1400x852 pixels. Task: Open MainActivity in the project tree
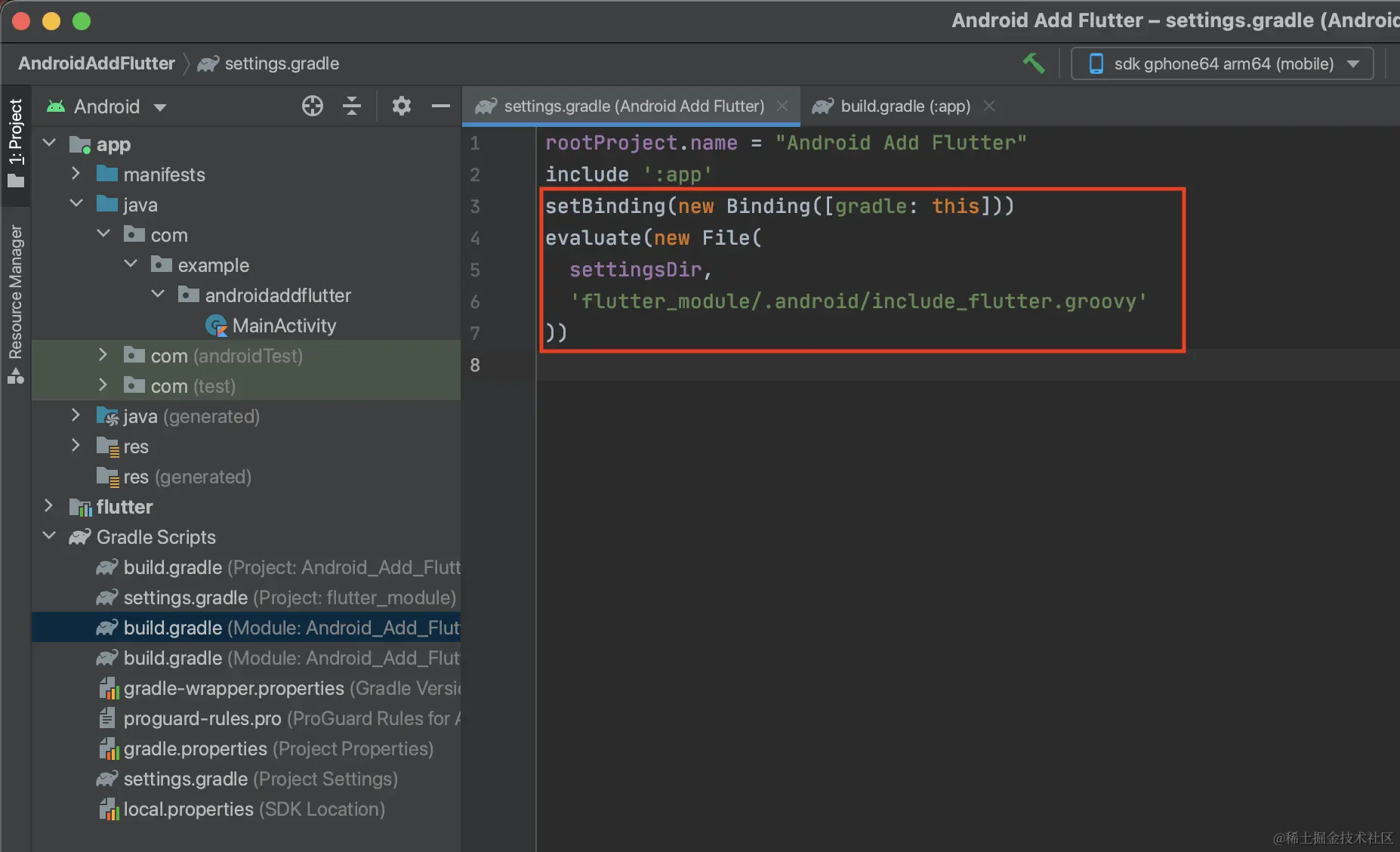(284, 326)
